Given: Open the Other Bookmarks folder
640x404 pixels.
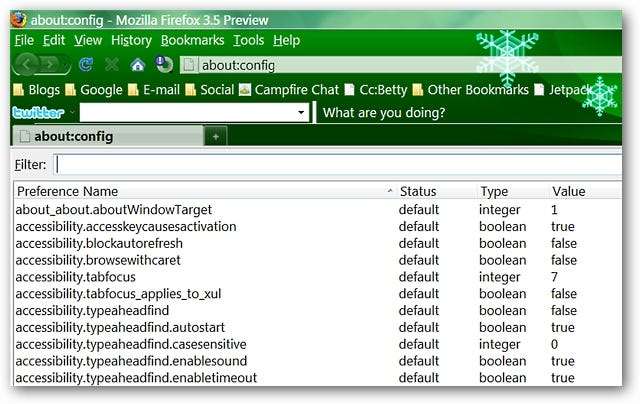Looking at the screenshot, I should pos(471,89).
